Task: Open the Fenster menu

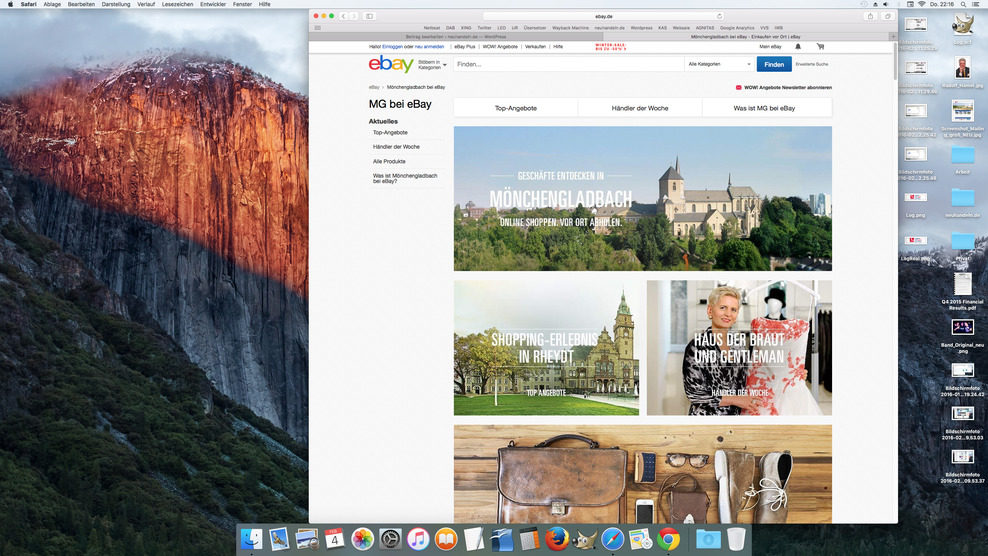Action: coord(242,4)
